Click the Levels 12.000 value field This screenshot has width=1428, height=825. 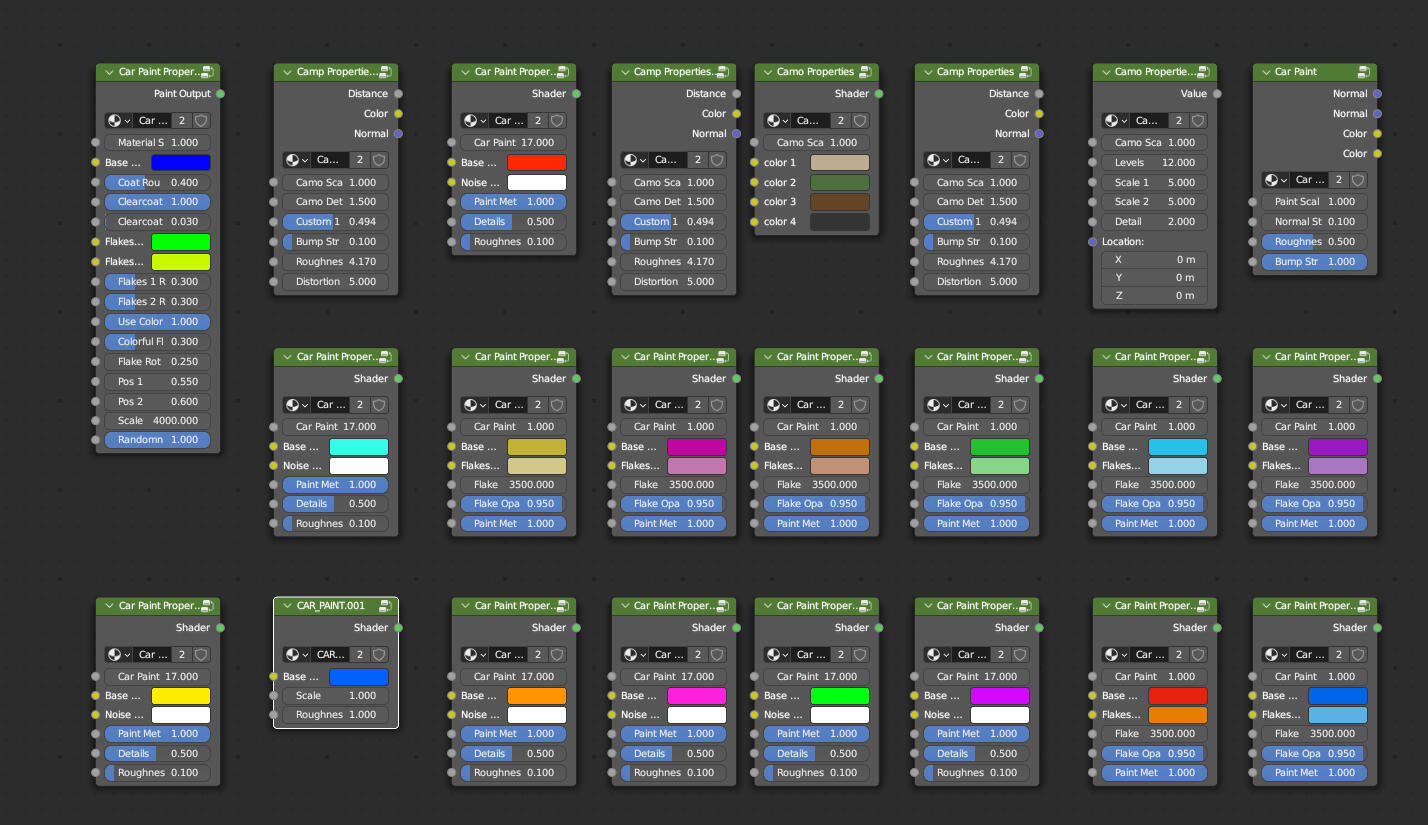click(1154, 162)
